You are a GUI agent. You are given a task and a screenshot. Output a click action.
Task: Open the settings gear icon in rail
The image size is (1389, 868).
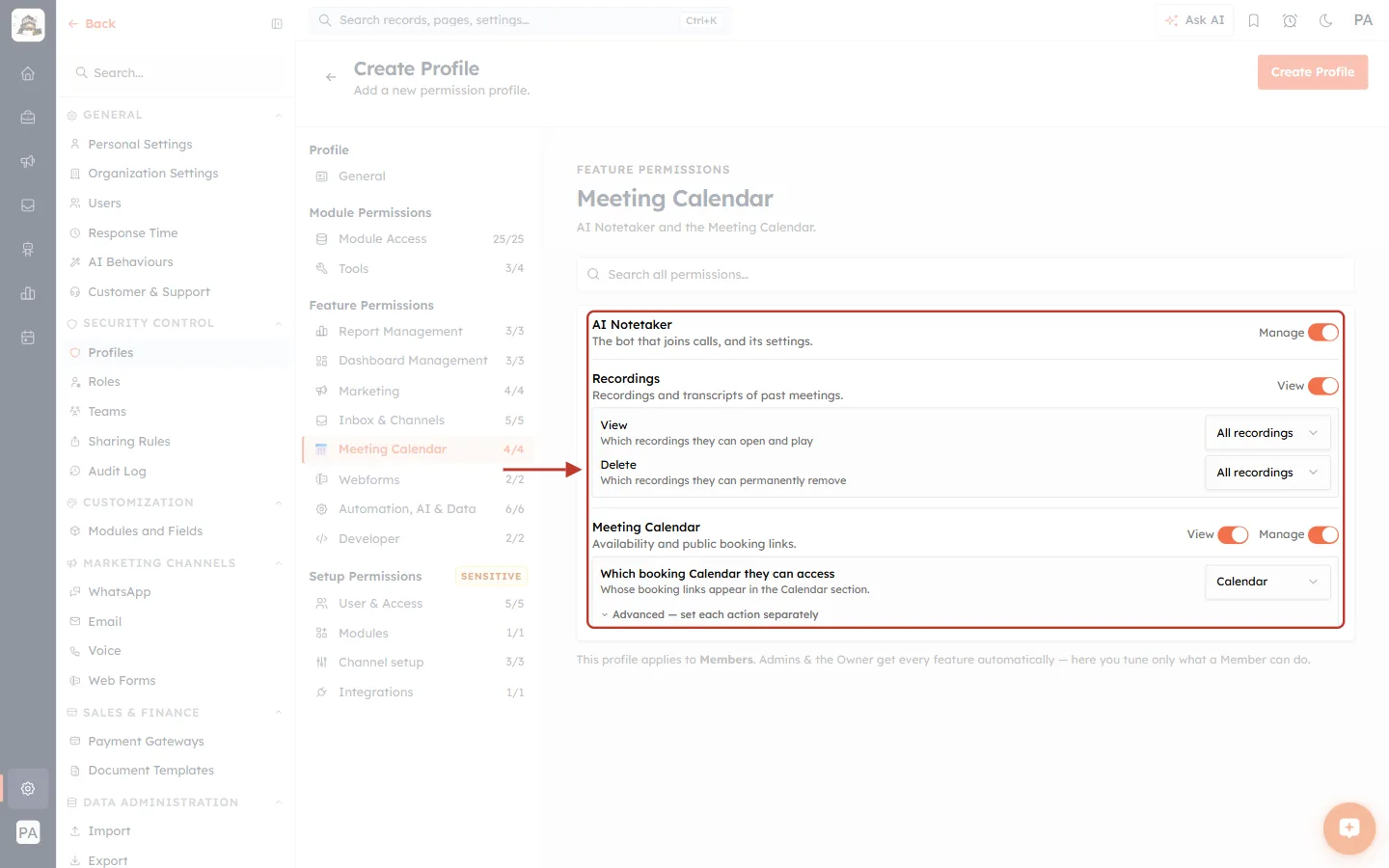[28, 788]
